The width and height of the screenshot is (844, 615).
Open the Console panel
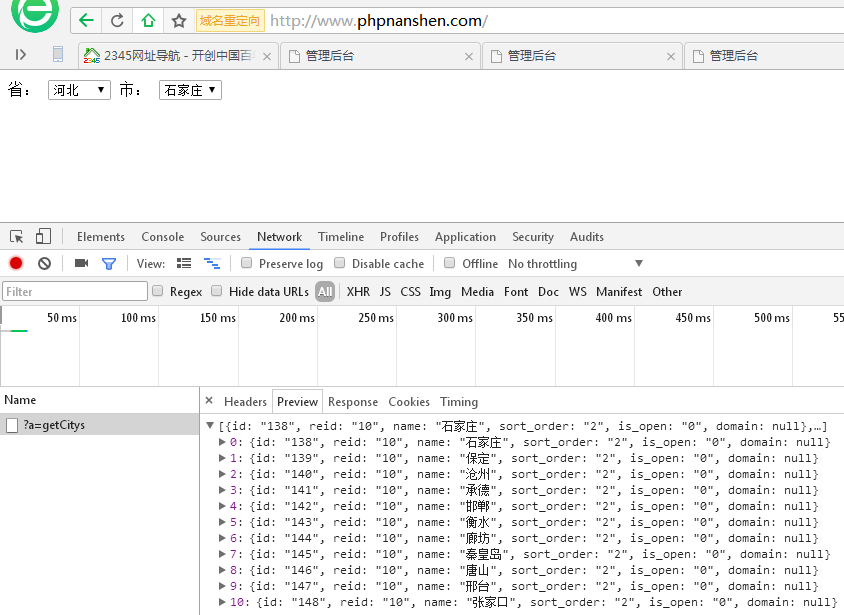[x=163, y=237]
